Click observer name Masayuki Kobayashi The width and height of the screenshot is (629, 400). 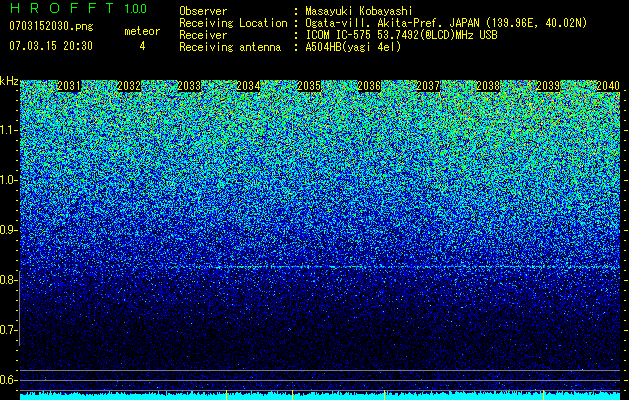[359, 12]
